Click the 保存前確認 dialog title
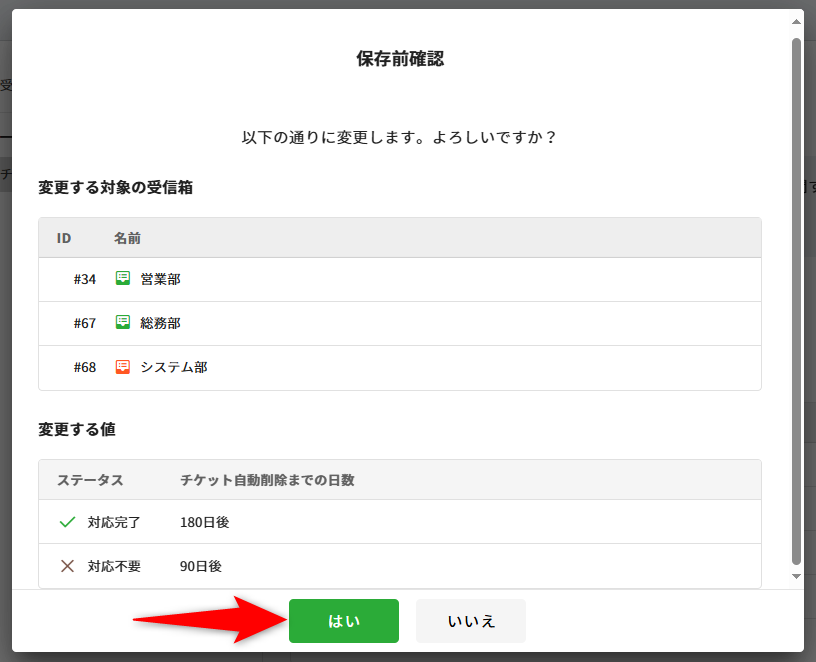Screen dimensions: 816x662 [400, 59]
